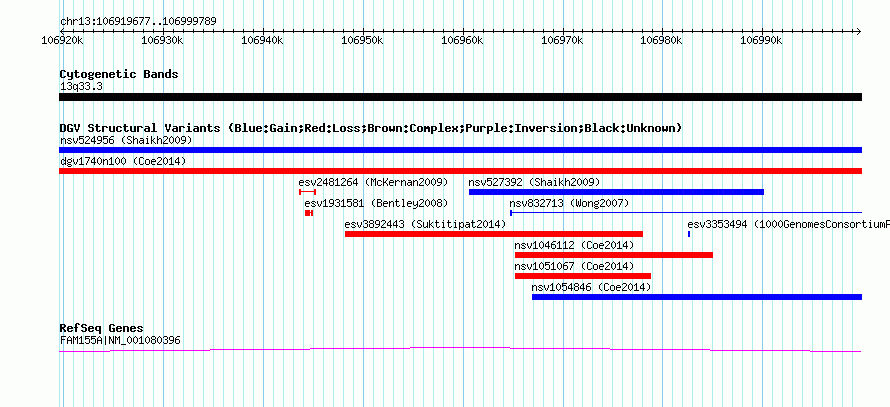Viewport: 890px width, 407px height.
Task: Click the 13q33.3 band label
Action: click(x=81, y=87)
